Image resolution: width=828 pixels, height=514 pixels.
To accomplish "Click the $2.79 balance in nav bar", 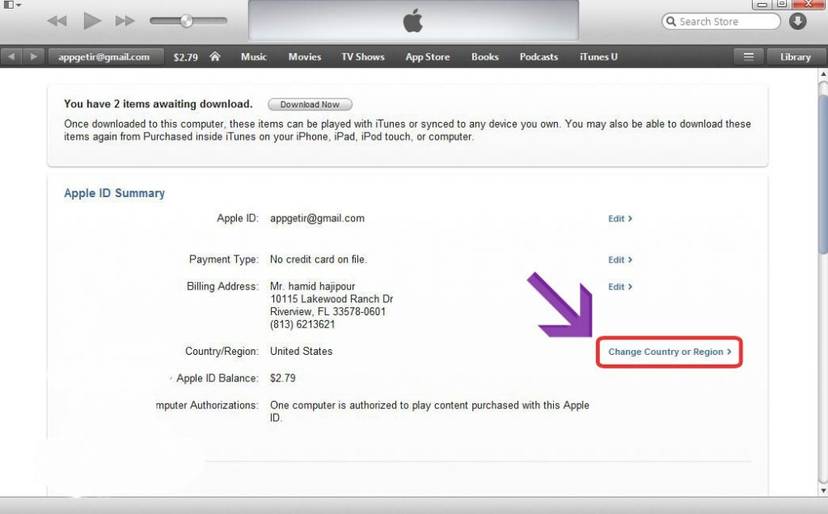I will 185,57.
